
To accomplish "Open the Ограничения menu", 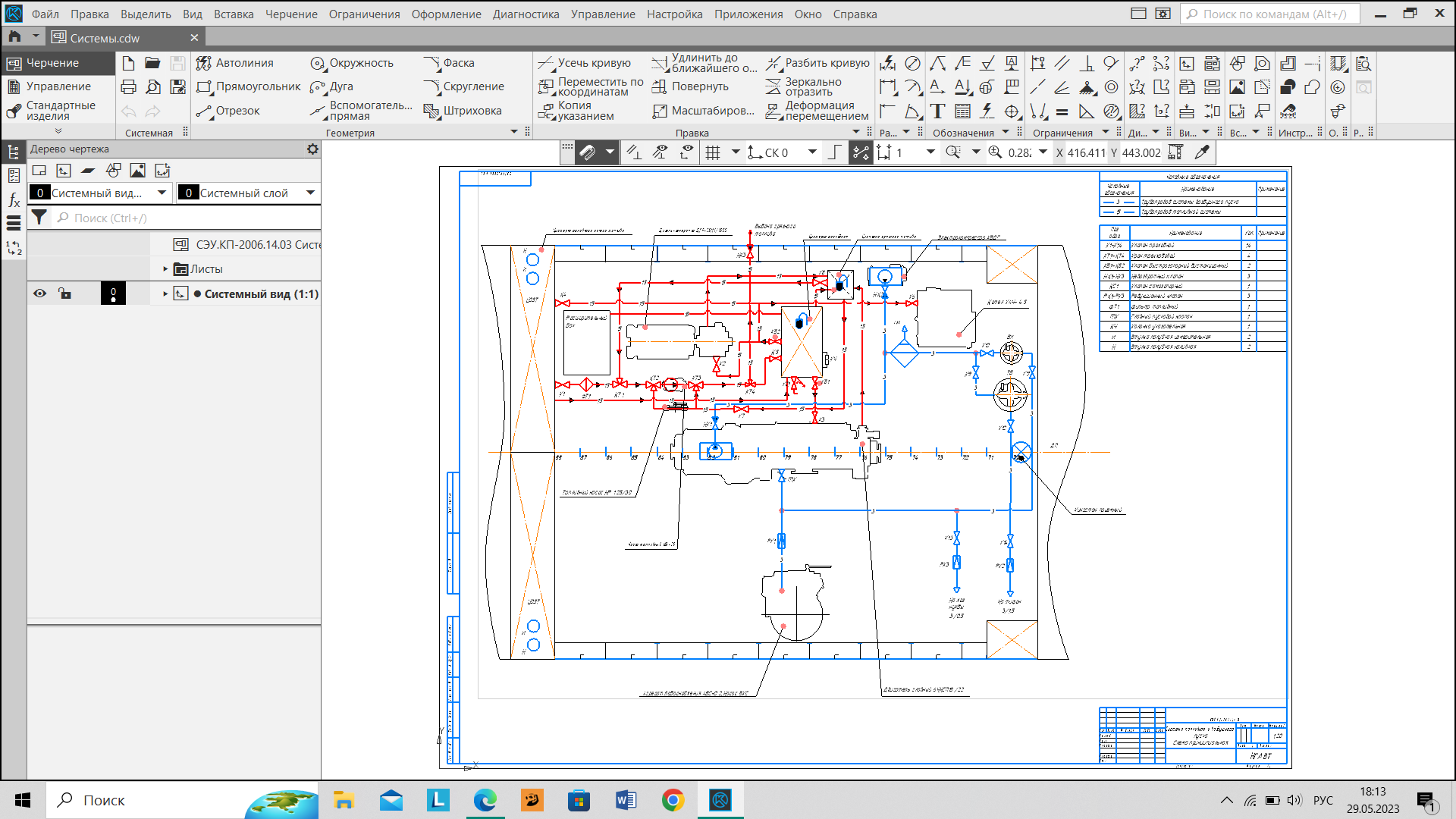I will pyautogui.click(x=364, y=14).
